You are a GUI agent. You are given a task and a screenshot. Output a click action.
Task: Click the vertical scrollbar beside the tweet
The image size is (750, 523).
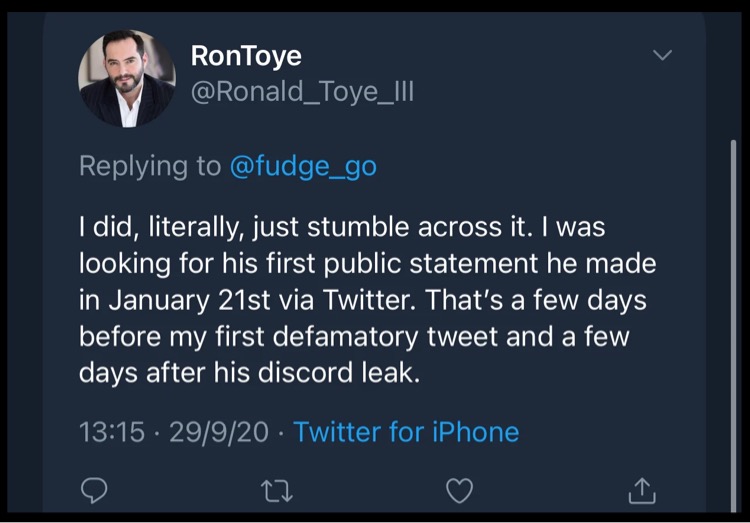(733, 325)
